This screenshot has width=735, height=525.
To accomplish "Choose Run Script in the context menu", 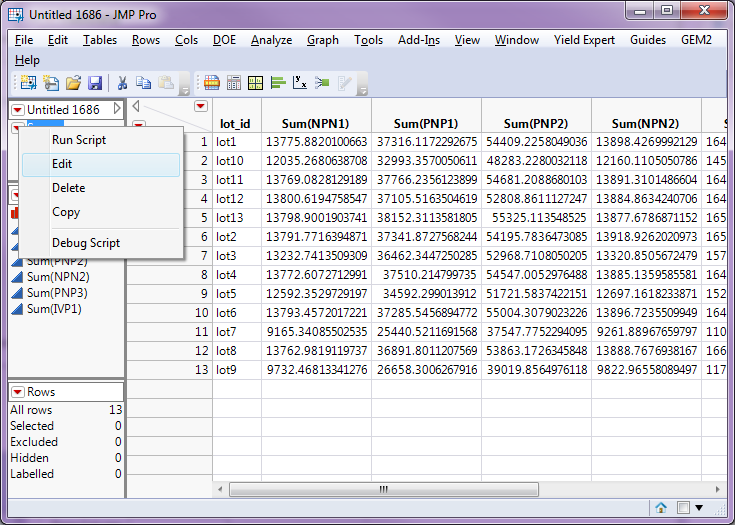I will (79, 140).
